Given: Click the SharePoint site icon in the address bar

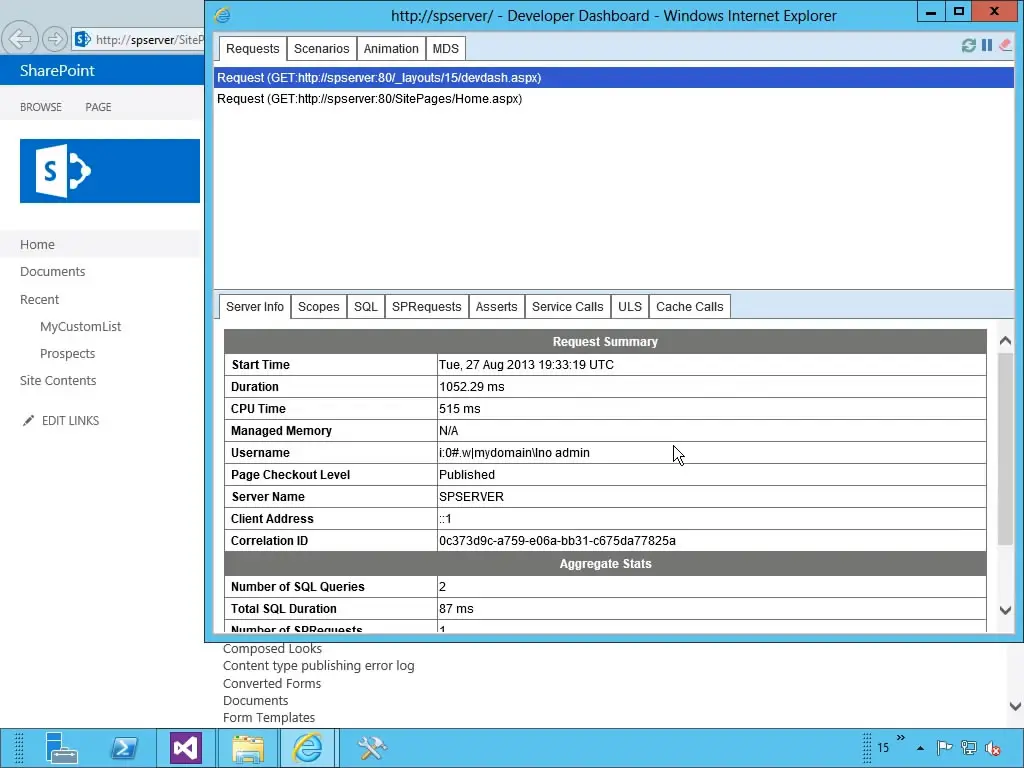Looking at the screenshot, I should 82,39.
